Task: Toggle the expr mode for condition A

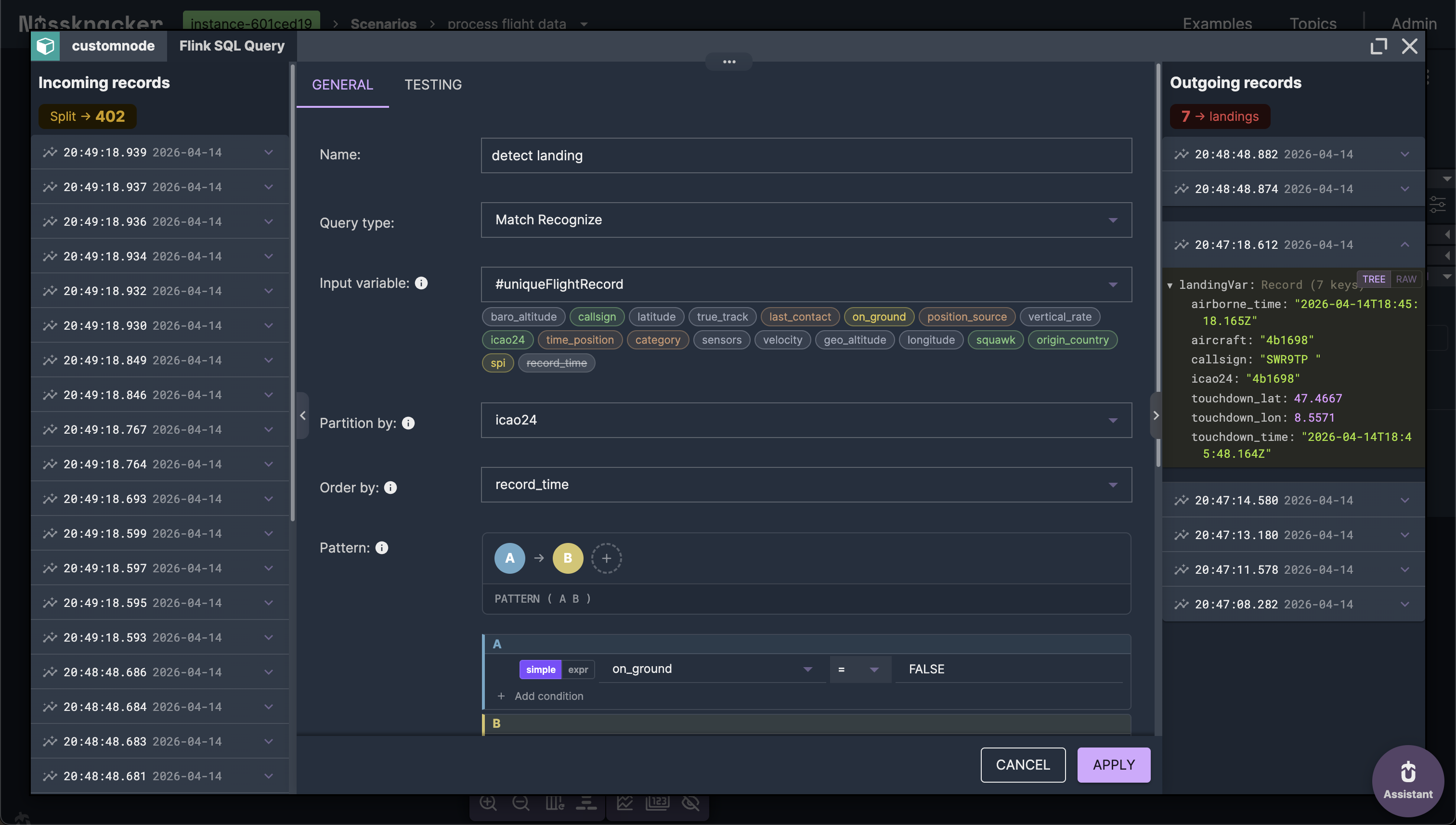Action: coord(579,669)
